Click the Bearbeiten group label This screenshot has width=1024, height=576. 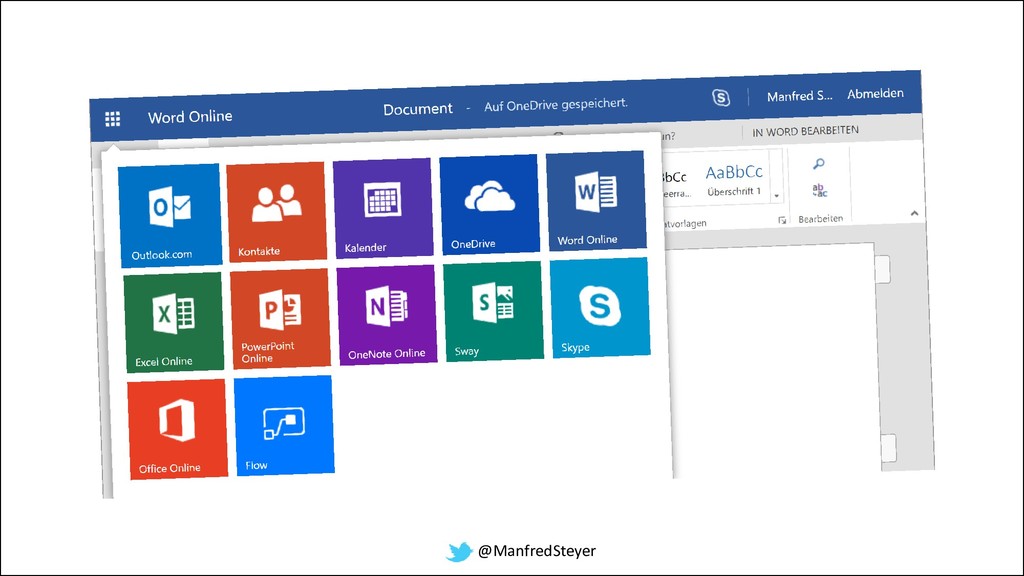(820, 219)
